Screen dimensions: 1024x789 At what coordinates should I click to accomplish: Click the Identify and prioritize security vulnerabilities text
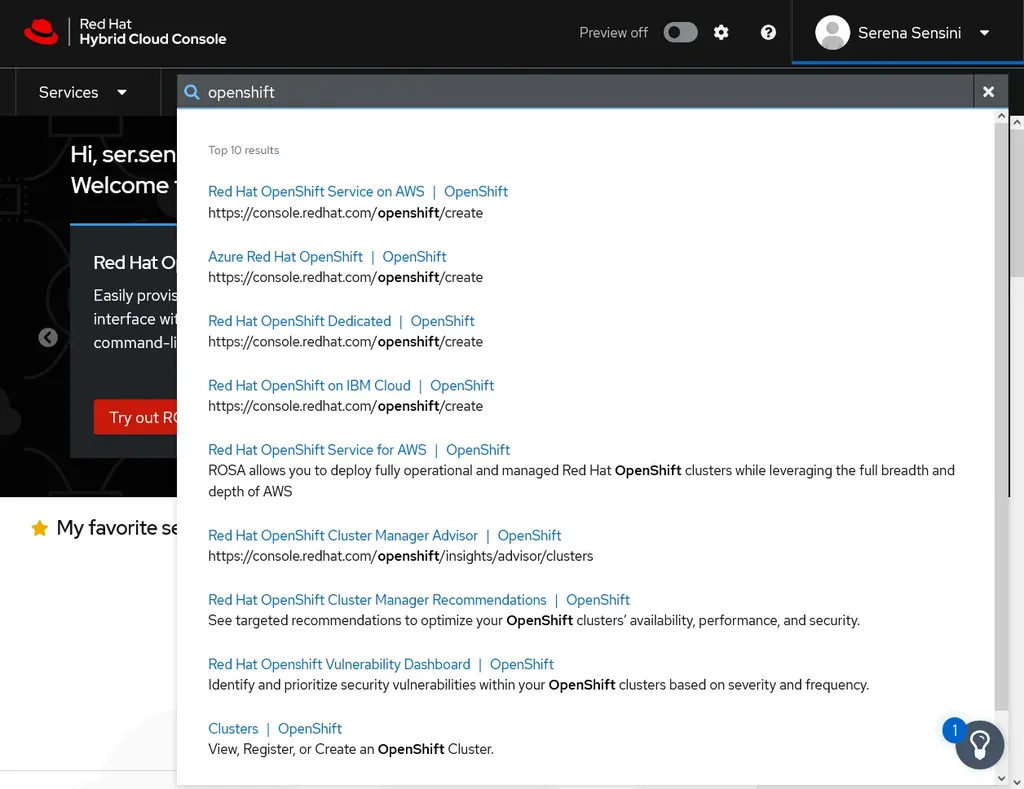538,684
